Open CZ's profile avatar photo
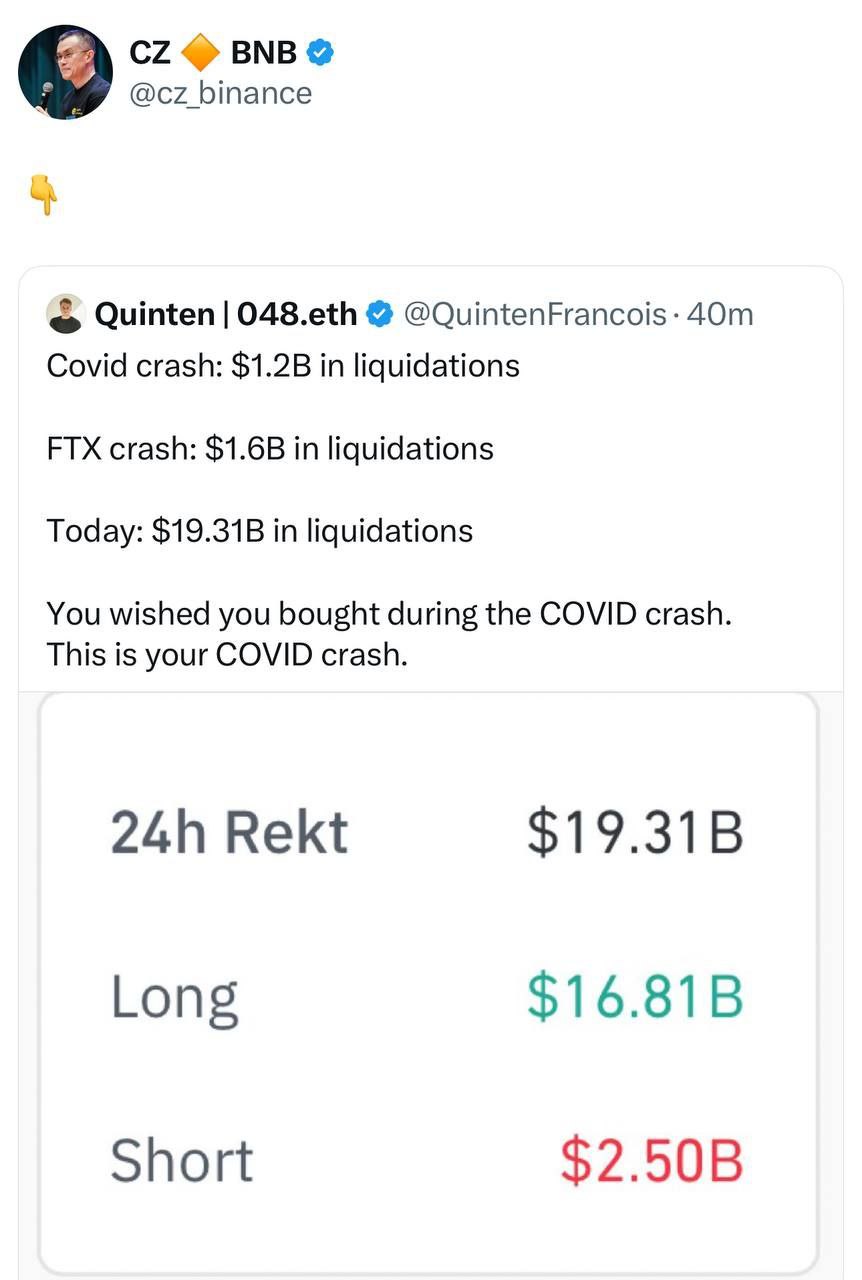The height and width of the screenshot is (1280, 862). click(x=66, y=72)
